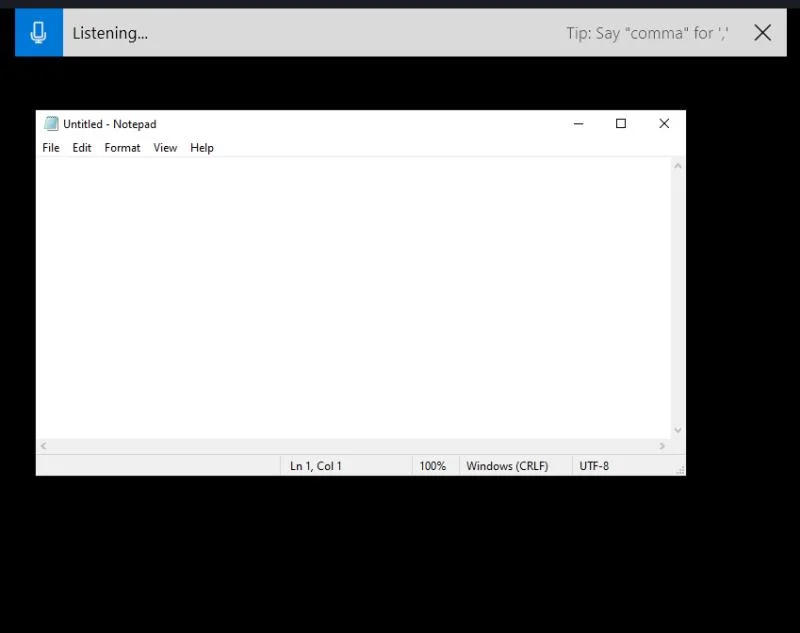800x633 pixels.
Task: Click the 'UTF-8' encoding status entry
Action: (594, 466)
